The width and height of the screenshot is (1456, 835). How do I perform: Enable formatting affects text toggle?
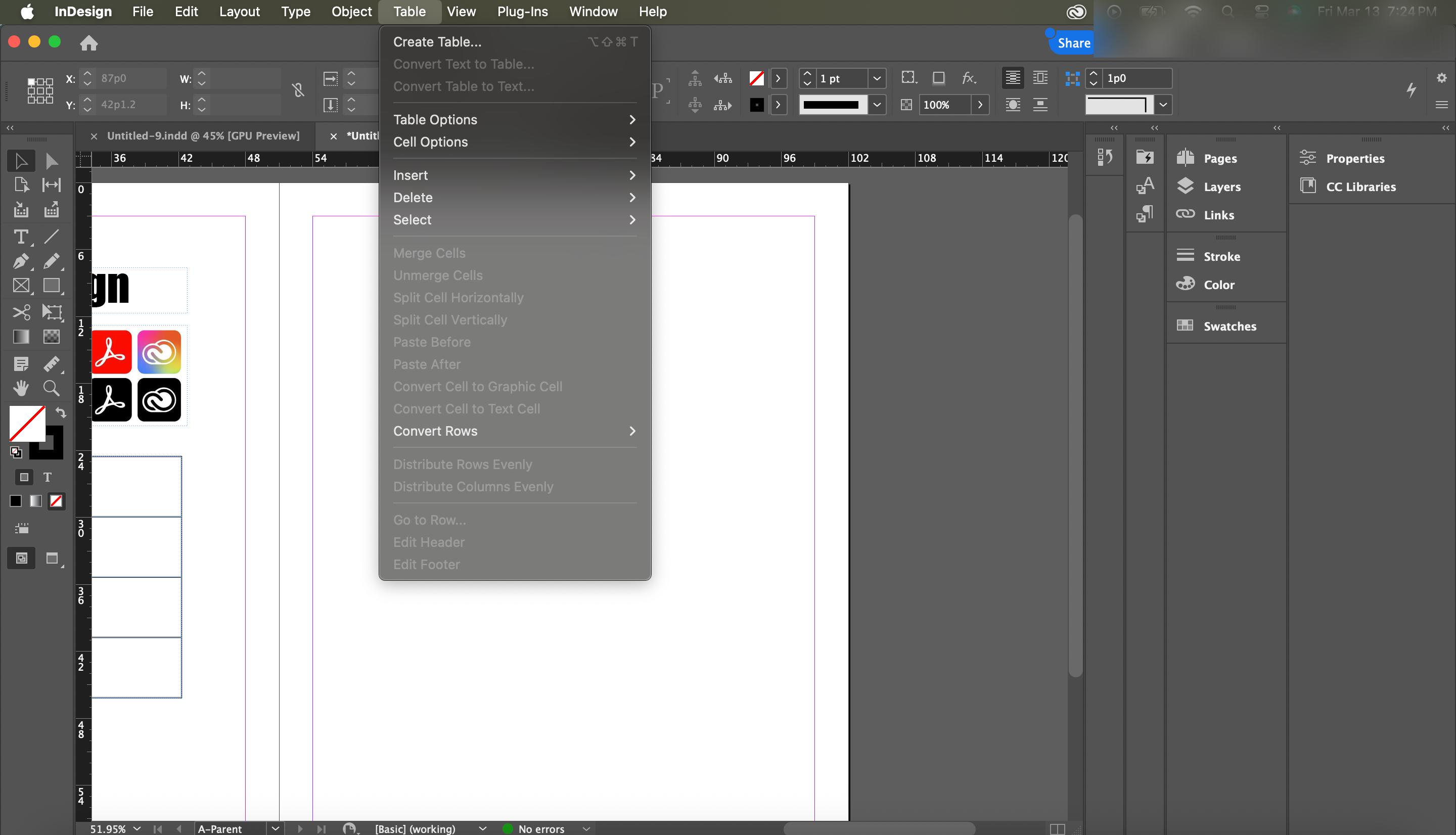[48, 477]
